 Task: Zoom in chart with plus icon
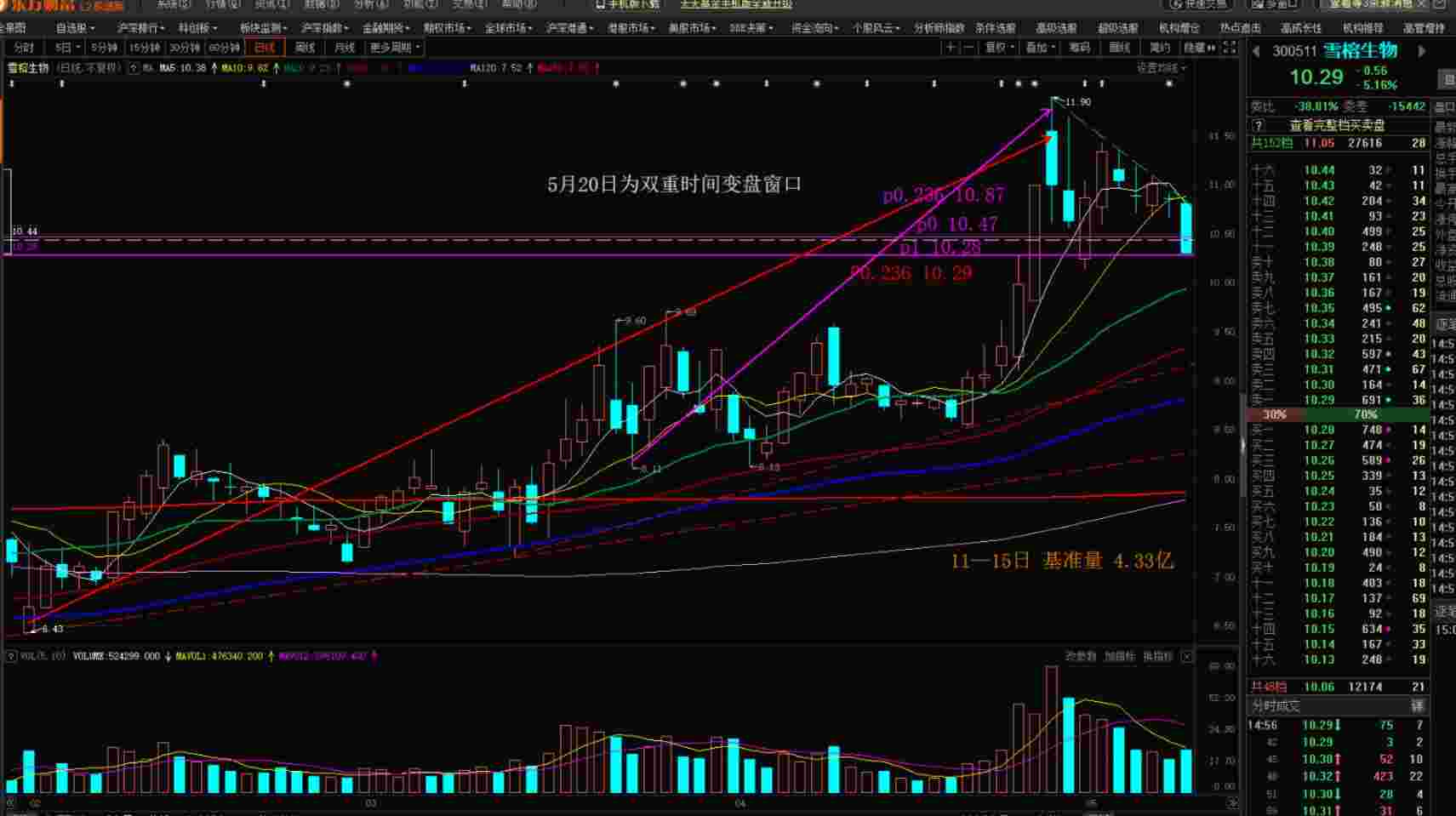point(950,48)
